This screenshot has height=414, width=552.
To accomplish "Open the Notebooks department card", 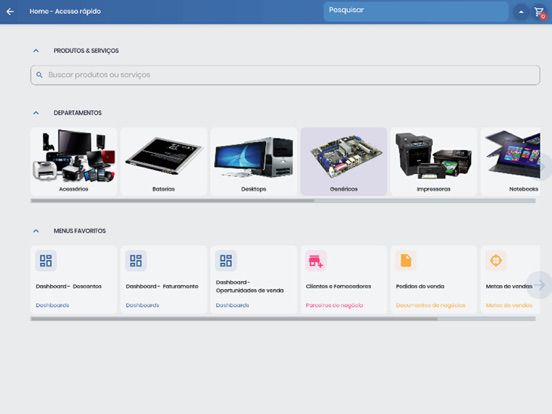I will pyautogui.click(x=510, y=162).
